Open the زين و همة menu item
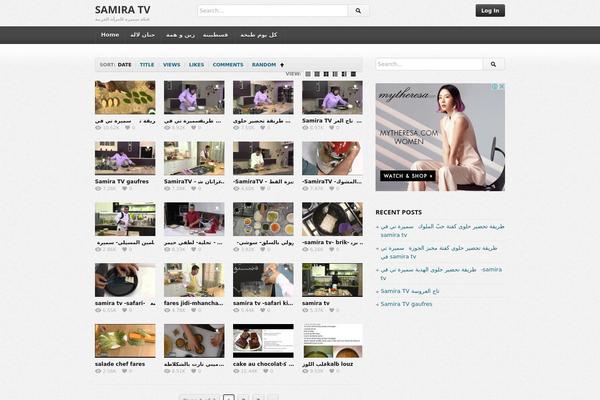 point(180,35)
